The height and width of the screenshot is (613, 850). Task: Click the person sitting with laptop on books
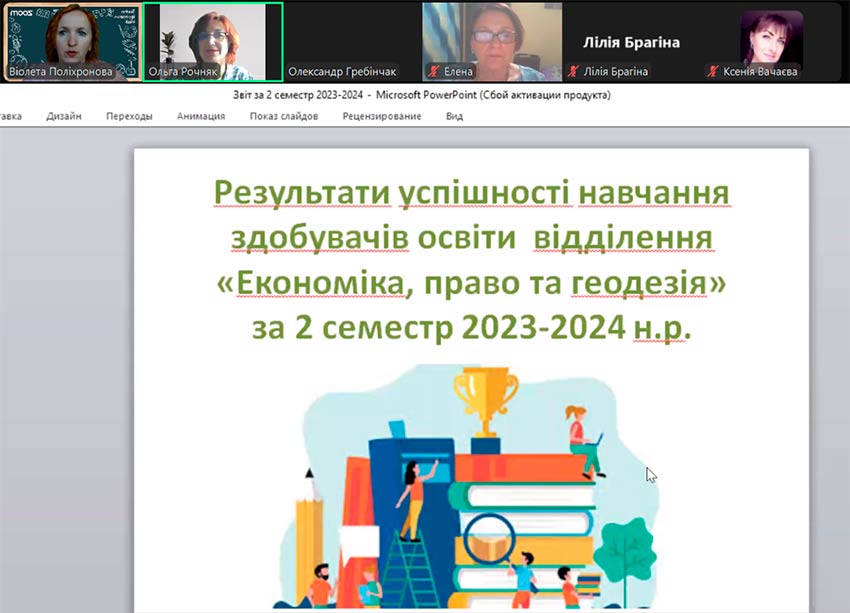[x=583, y=438]
